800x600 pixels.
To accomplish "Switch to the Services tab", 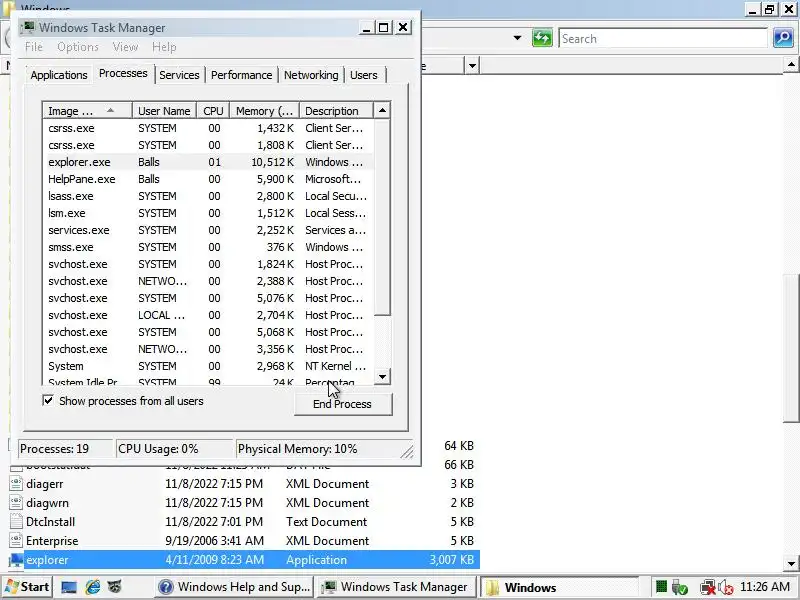I will [179, 75].
